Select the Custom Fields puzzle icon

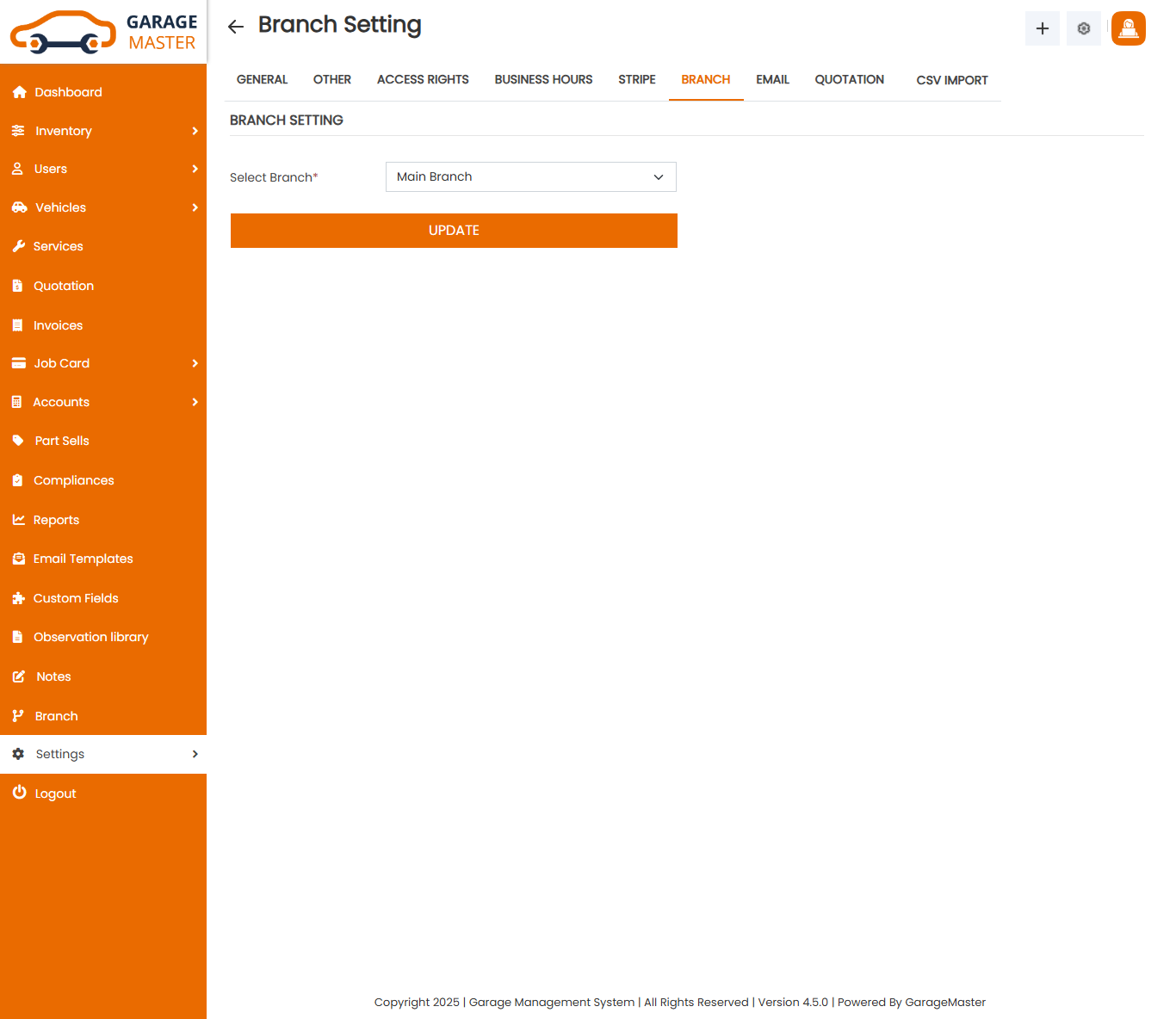pyautogui.click(x=19, y=597)
